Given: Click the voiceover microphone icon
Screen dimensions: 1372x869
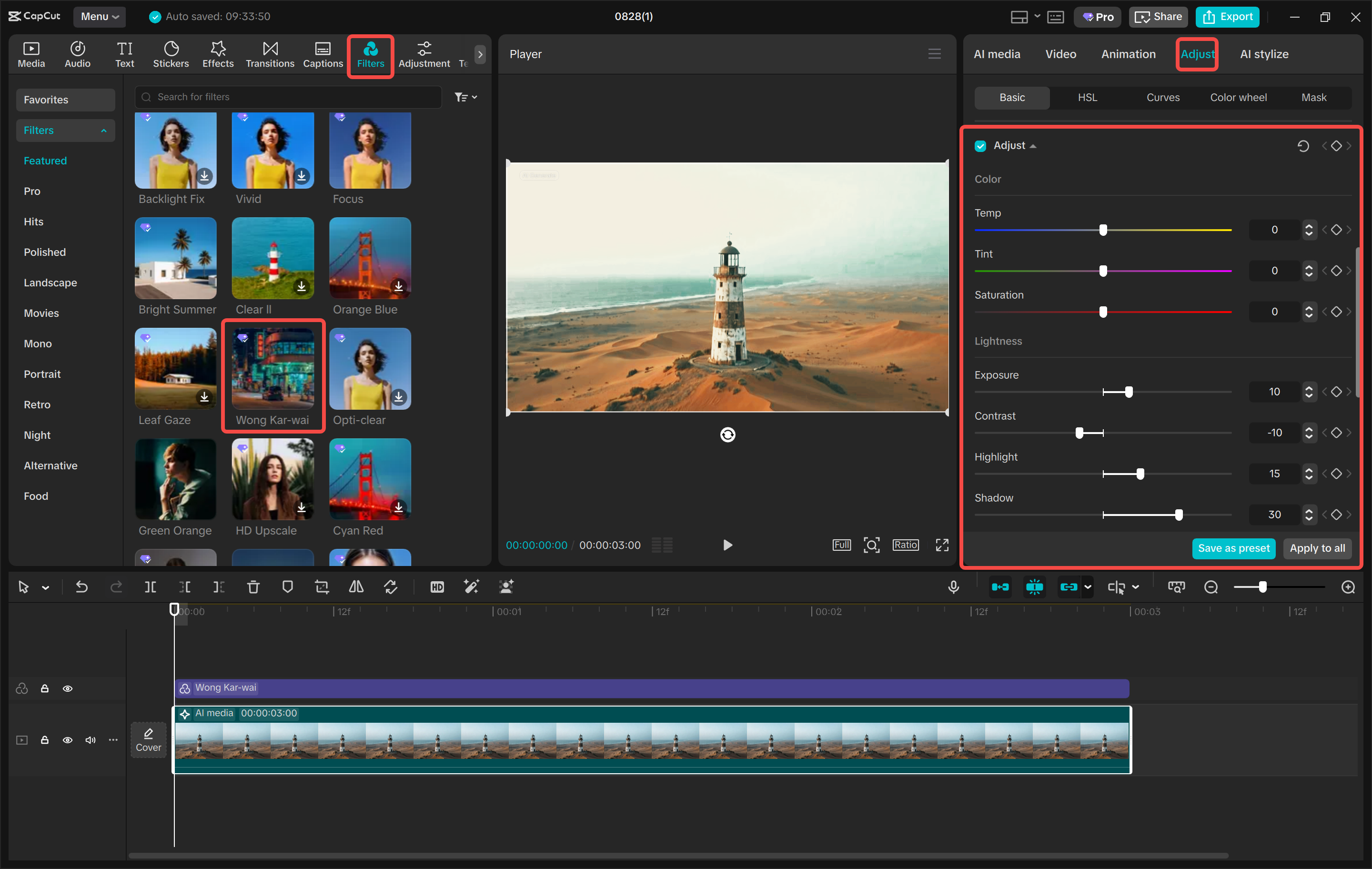Looking at the screenshot, I should (x=954, y=586).
